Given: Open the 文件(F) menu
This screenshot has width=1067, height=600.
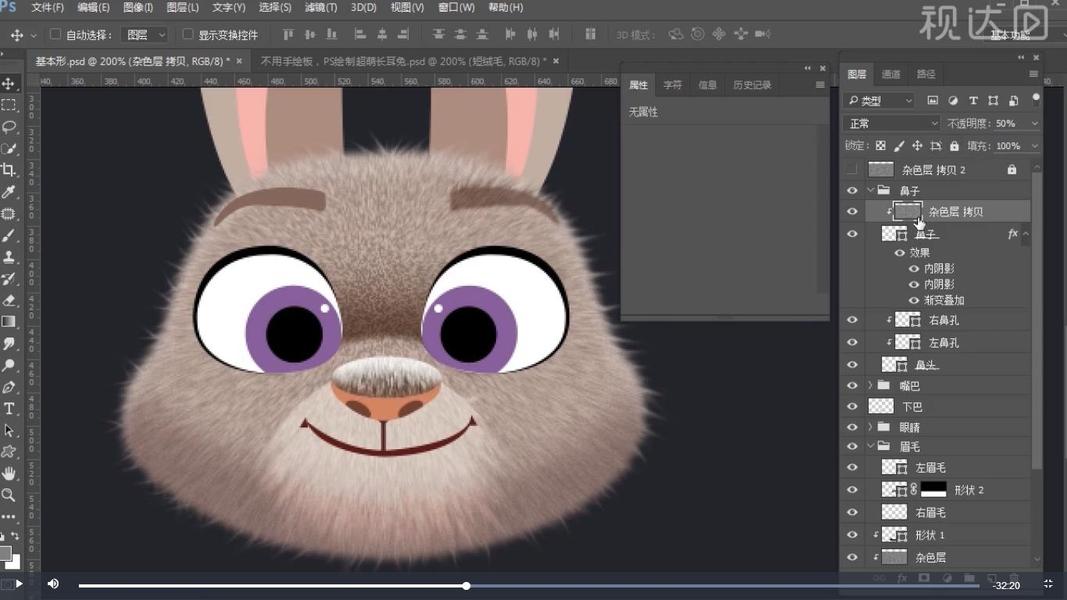Looking at the screenshot, I should (48, 7).
